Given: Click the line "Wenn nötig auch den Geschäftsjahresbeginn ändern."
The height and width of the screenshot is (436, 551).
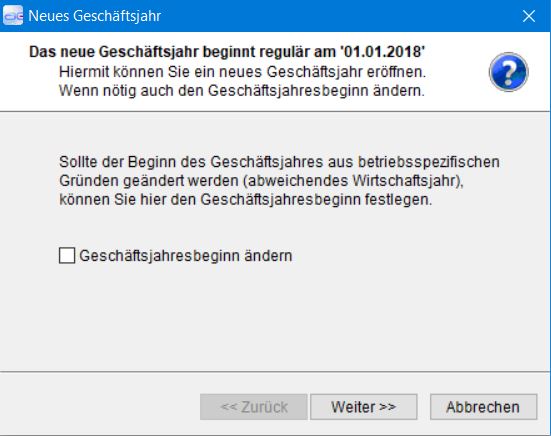Looking at the screenshot, I should click(242, 91).
